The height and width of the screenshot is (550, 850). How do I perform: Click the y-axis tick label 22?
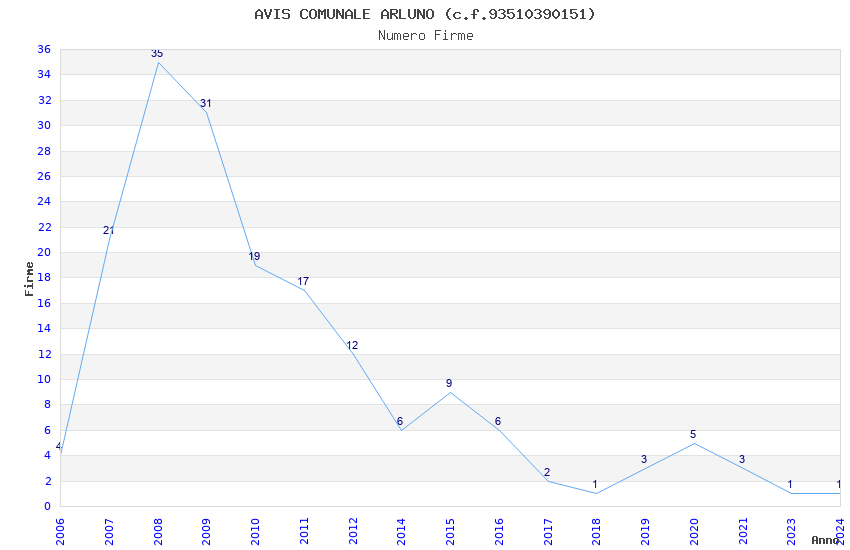[44, 227]
